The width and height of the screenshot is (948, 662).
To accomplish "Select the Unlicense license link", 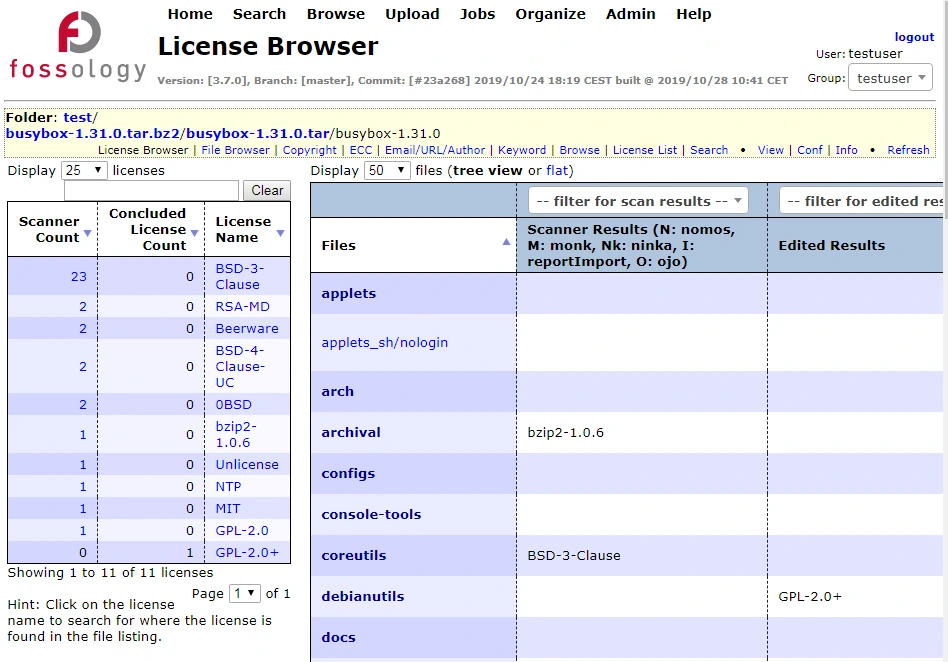I will click(x=247, y=464).
